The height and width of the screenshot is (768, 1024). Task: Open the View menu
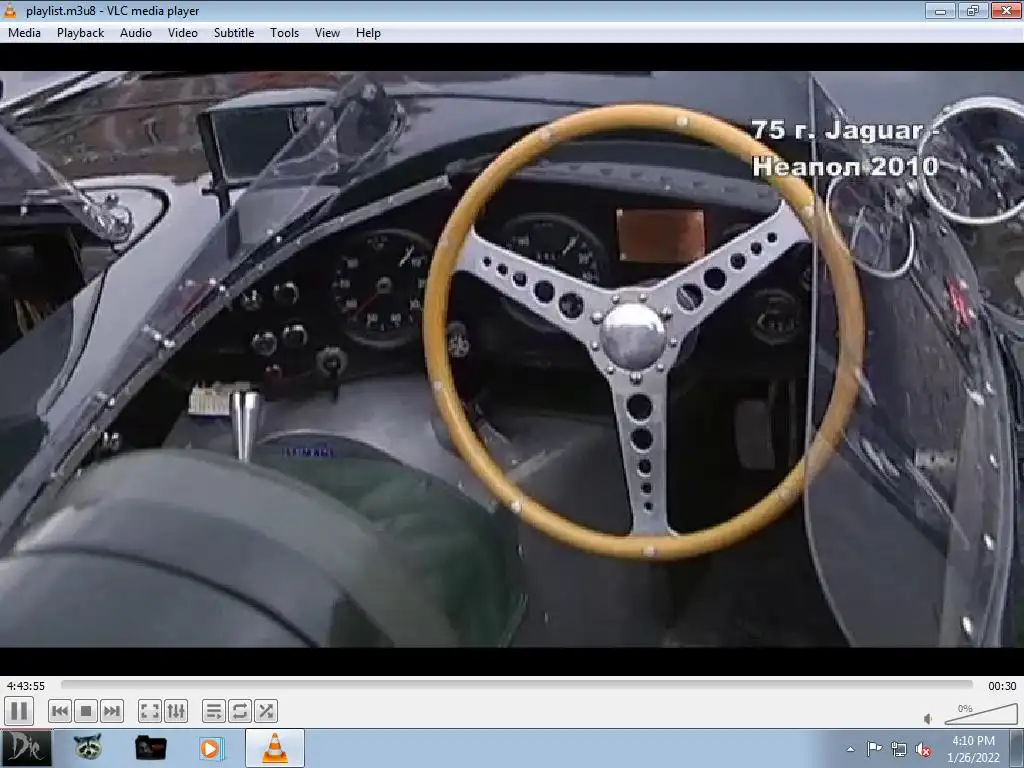(327, 33)
